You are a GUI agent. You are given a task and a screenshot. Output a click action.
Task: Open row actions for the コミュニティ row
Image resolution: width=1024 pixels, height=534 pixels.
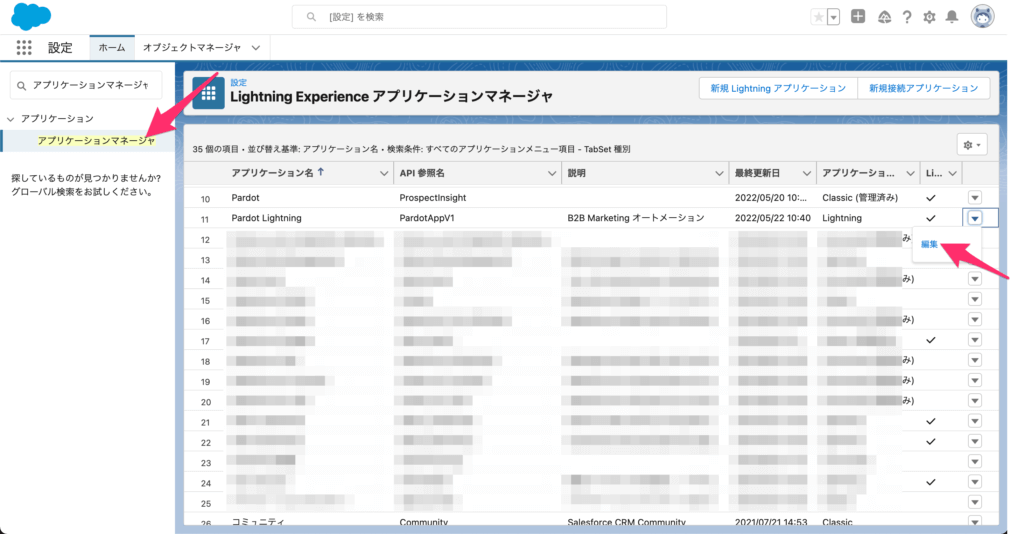(x=975, y=522)
